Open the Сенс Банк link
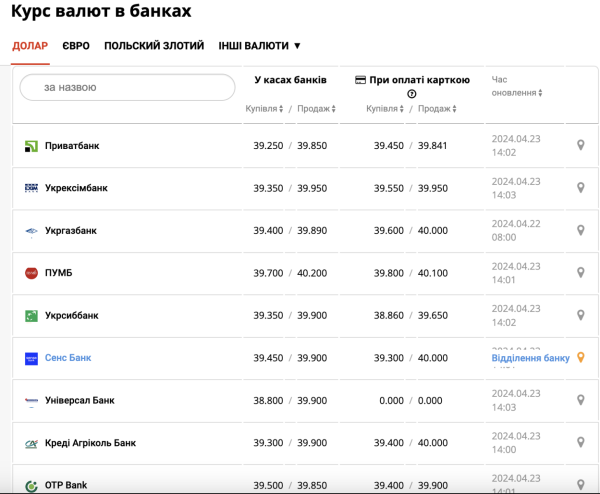This screenshot has width=600, height=494. 68,358
